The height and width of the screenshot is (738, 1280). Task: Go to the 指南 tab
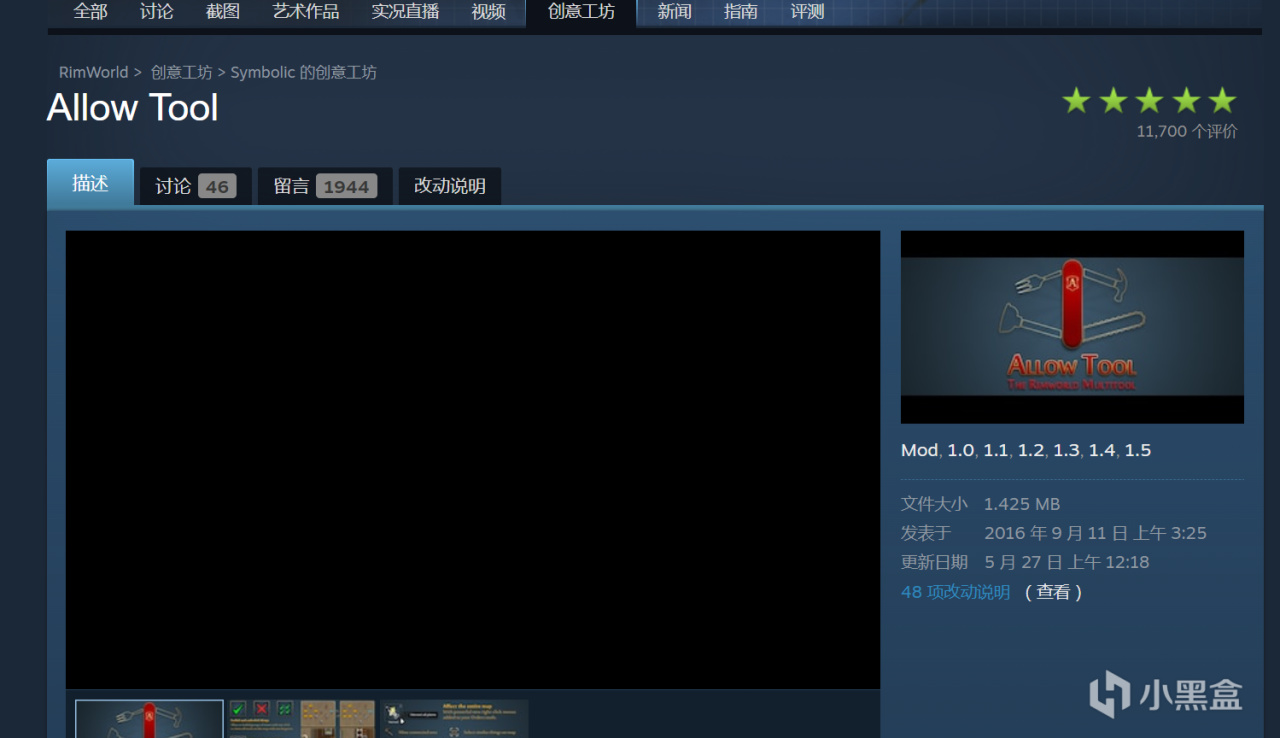point(740,12)
